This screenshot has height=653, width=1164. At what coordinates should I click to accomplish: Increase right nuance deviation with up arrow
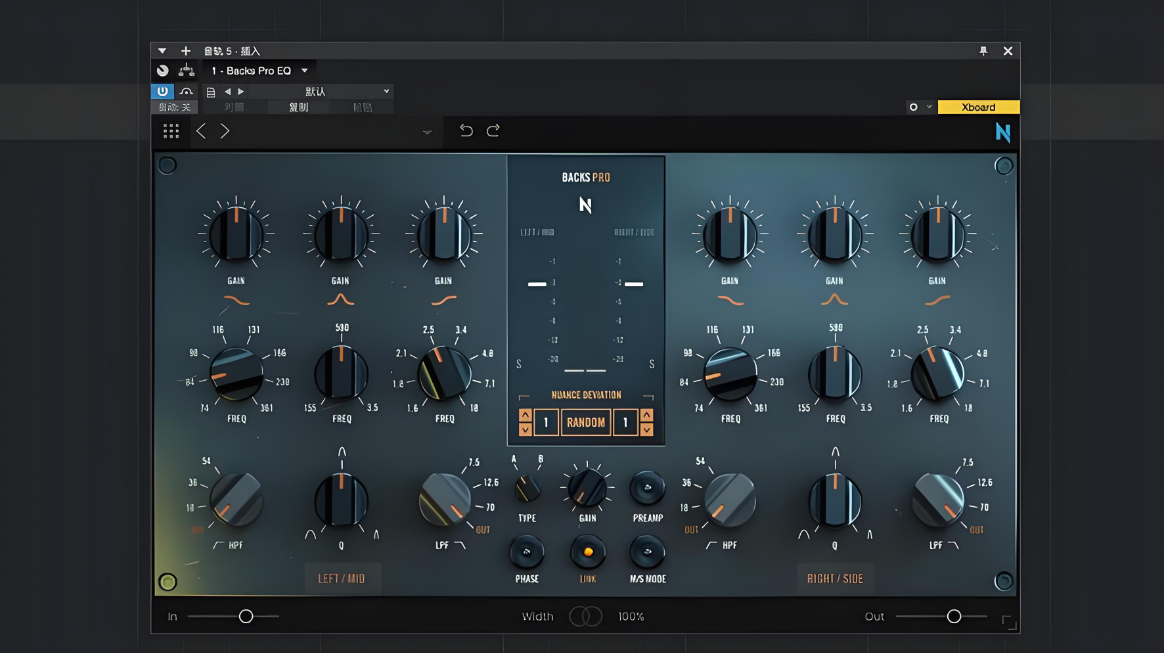[x=647, y=415]
